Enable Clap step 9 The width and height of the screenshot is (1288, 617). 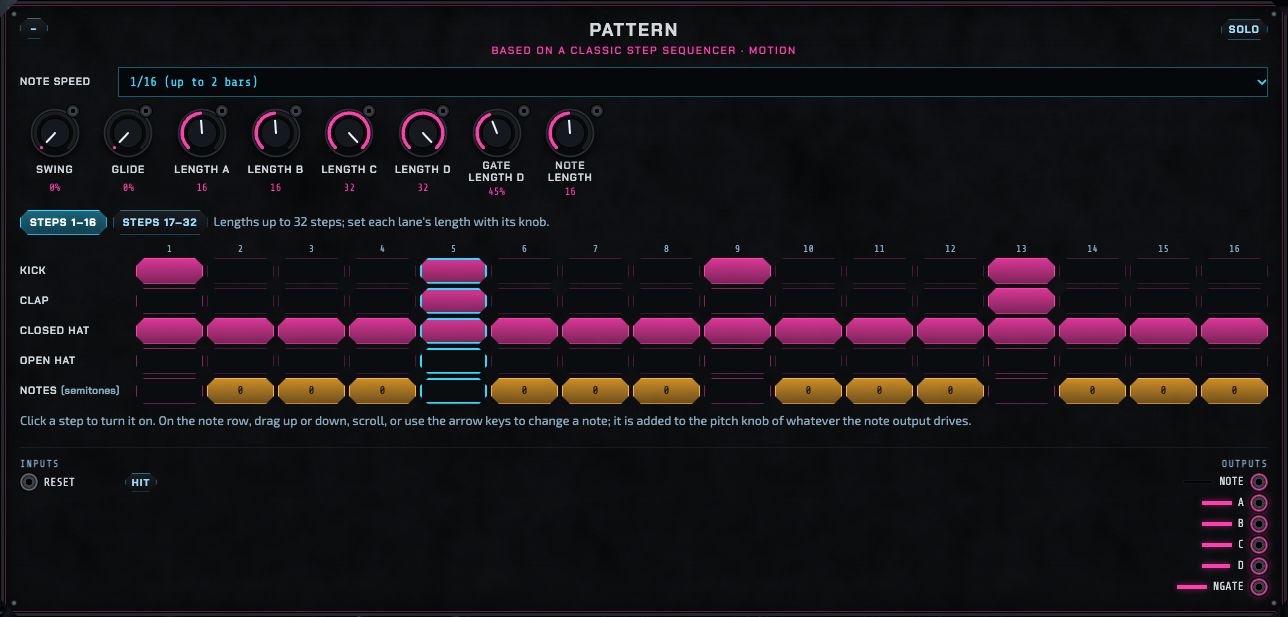[x=738, y=300]
